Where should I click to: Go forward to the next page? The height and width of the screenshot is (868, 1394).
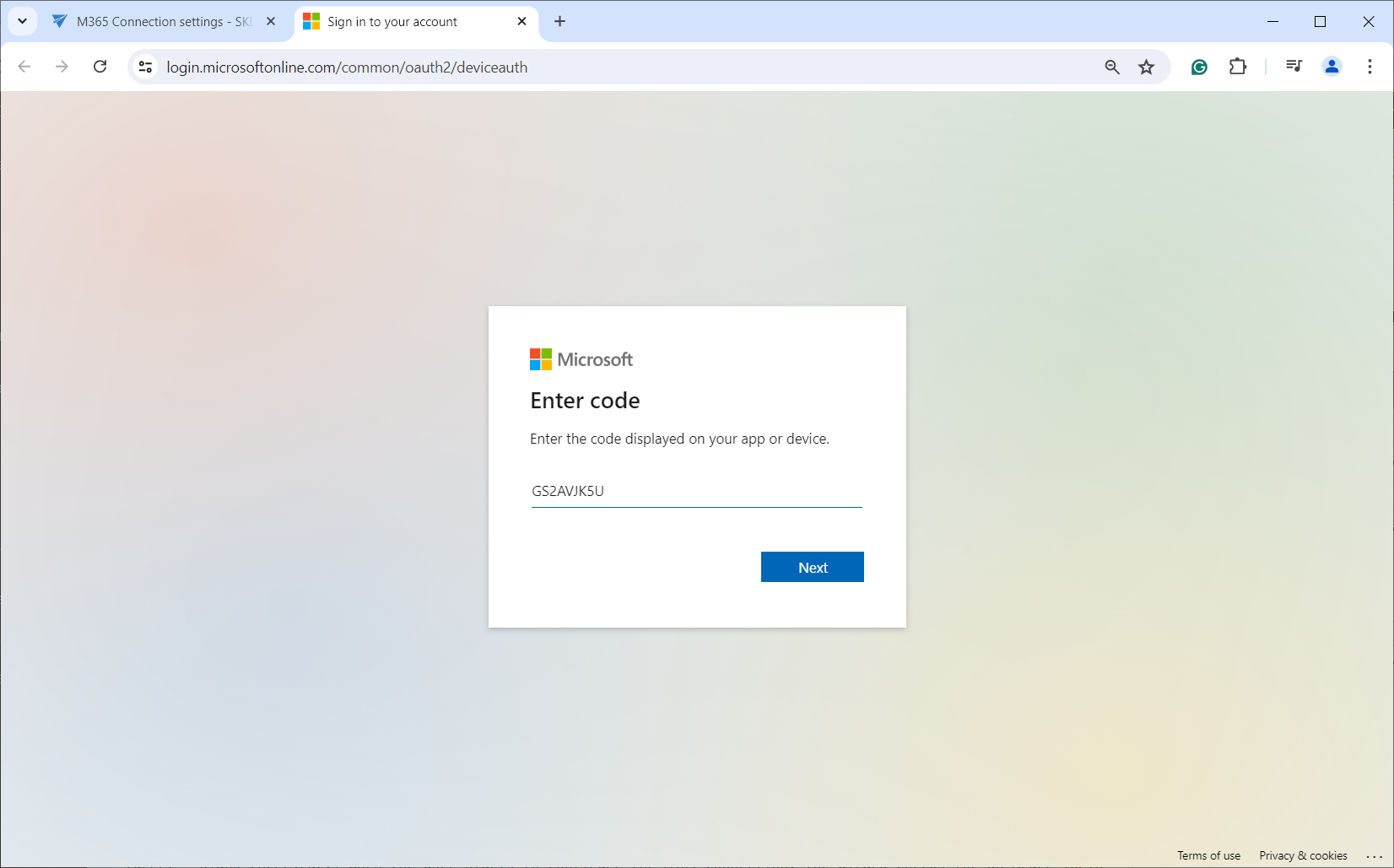click(x=62, y=67)
